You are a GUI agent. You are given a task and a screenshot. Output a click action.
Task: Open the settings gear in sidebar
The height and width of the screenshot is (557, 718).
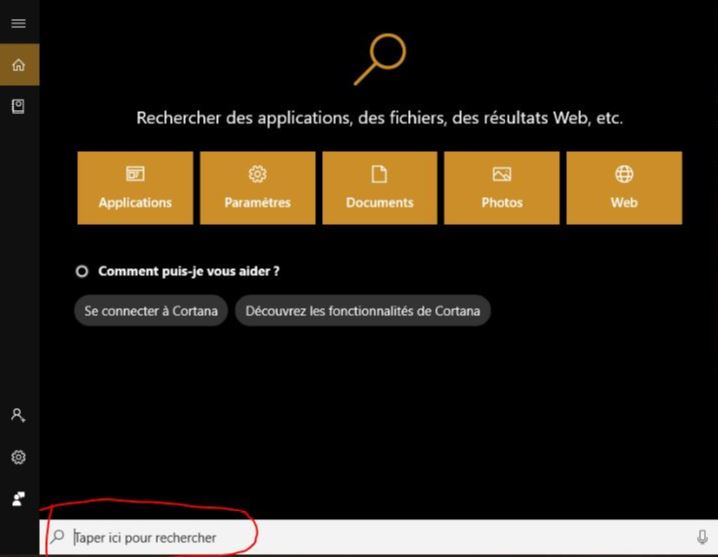18,457
